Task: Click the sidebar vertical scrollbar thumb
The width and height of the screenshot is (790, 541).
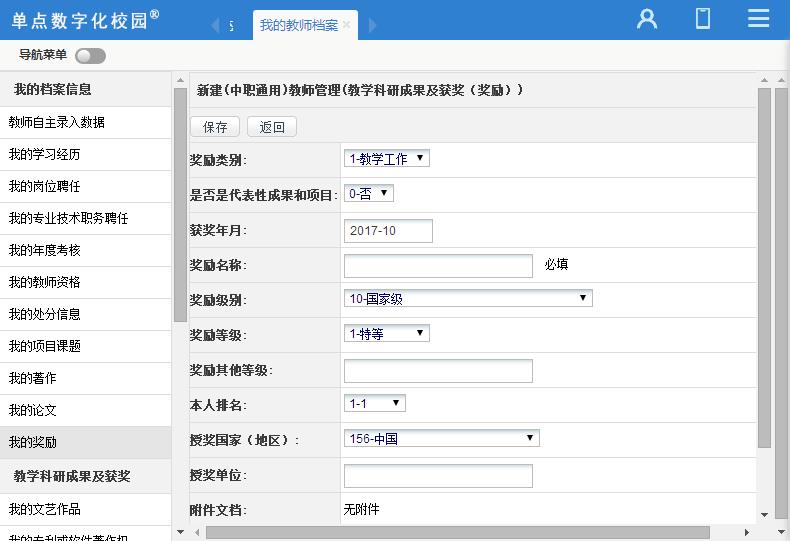Action: [x=180, y=205]
